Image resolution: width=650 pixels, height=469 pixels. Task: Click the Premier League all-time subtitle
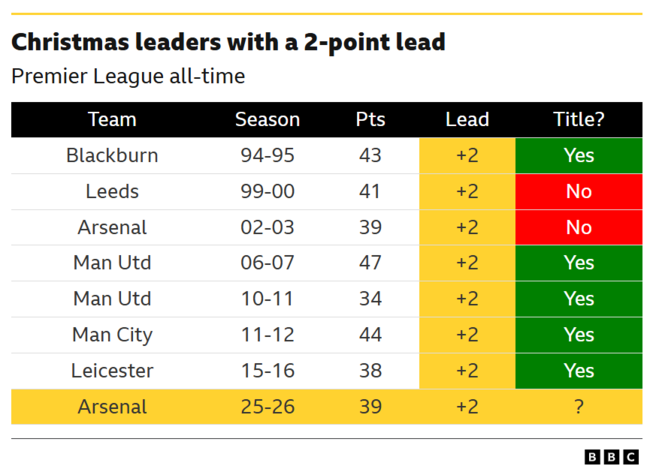(x=128, y=76)
